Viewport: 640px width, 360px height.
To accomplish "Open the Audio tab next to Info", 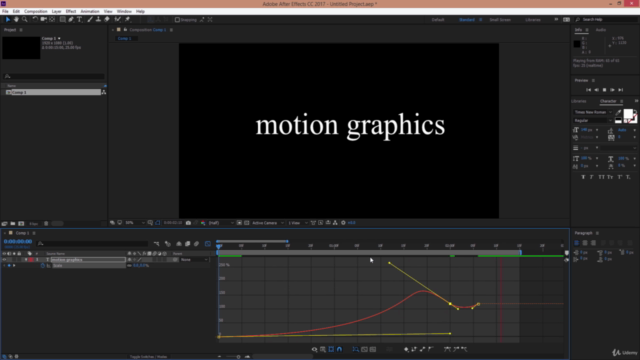I will (x=600, y=30).
